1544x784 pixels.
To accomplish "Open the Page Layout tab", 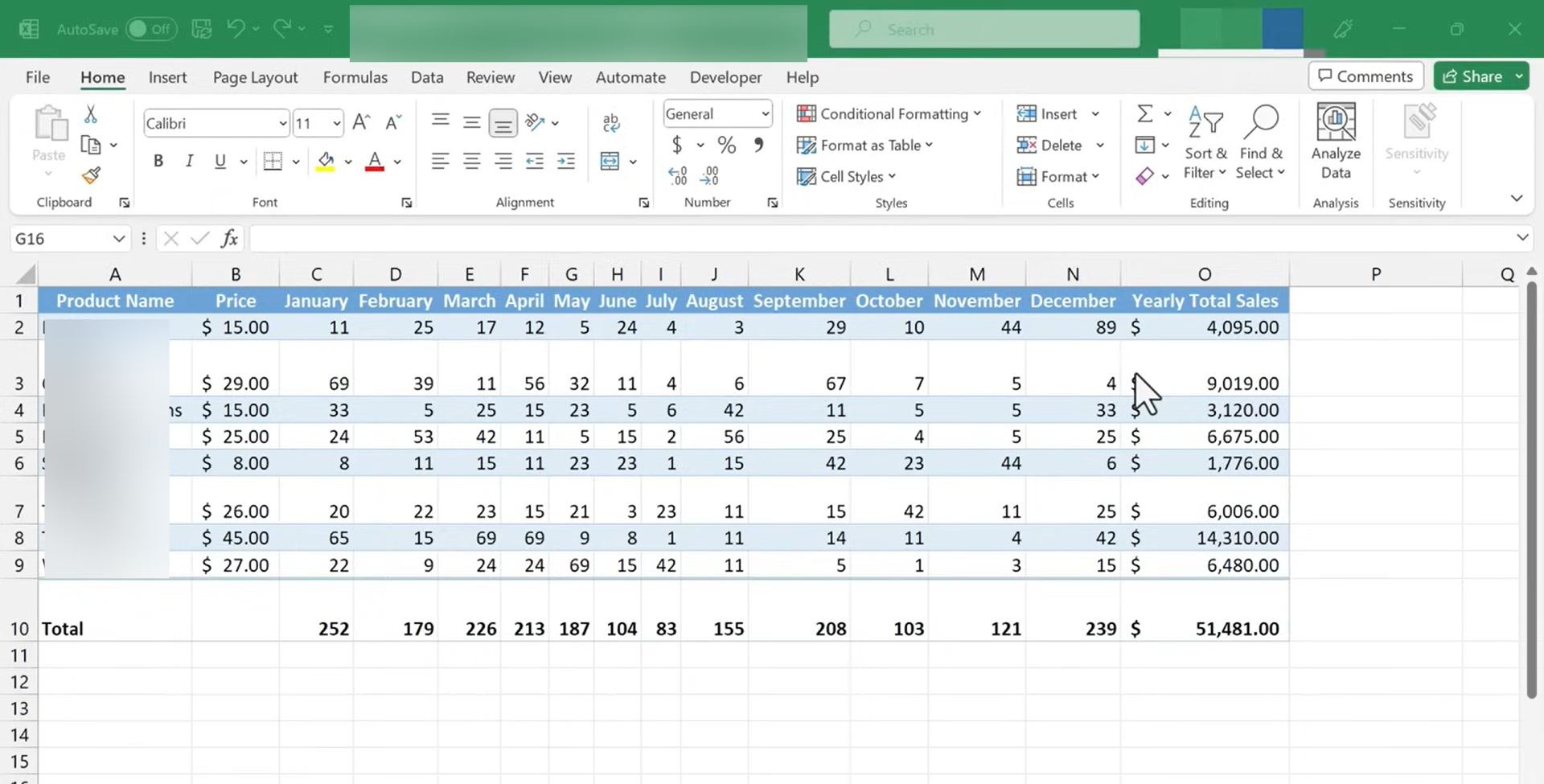I will click(x=255, y=77).
